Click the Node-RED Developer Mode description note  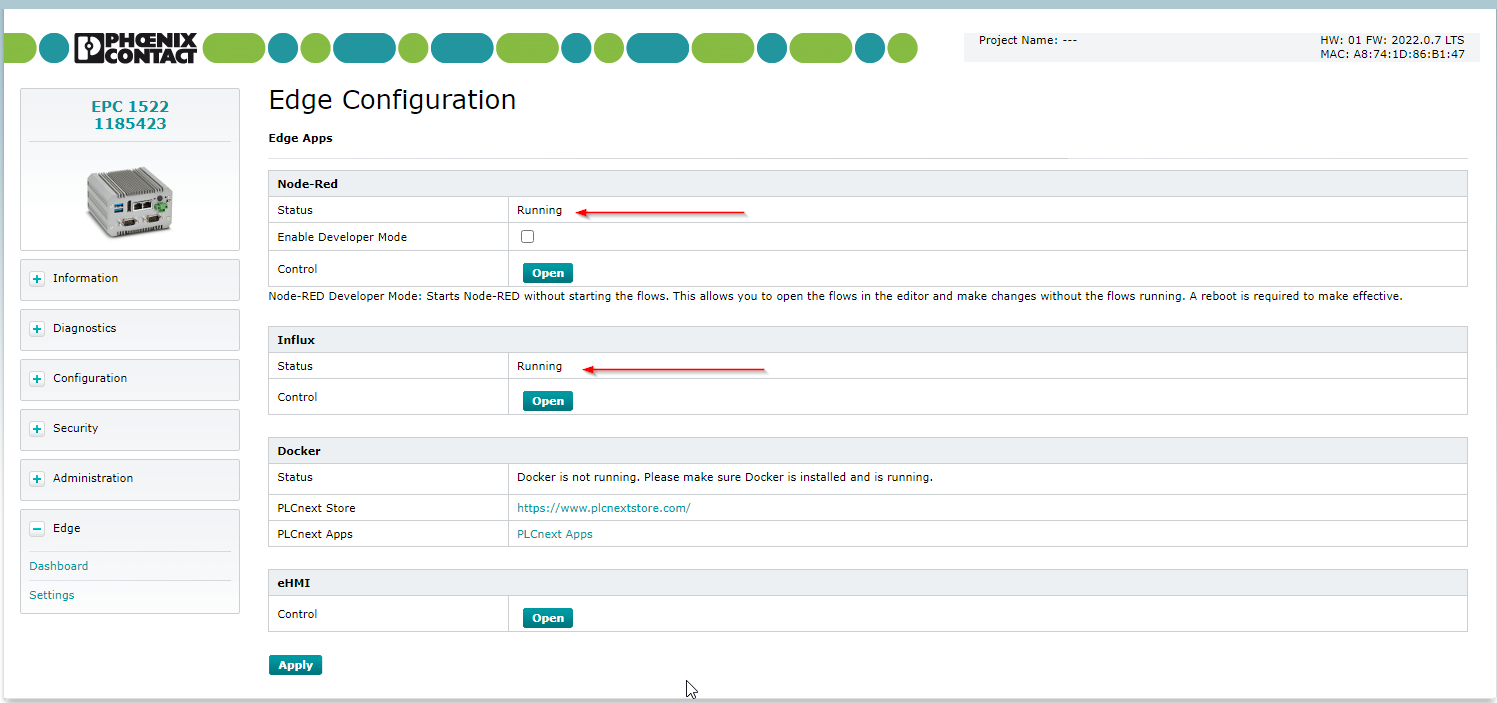[x=835, y=297]
